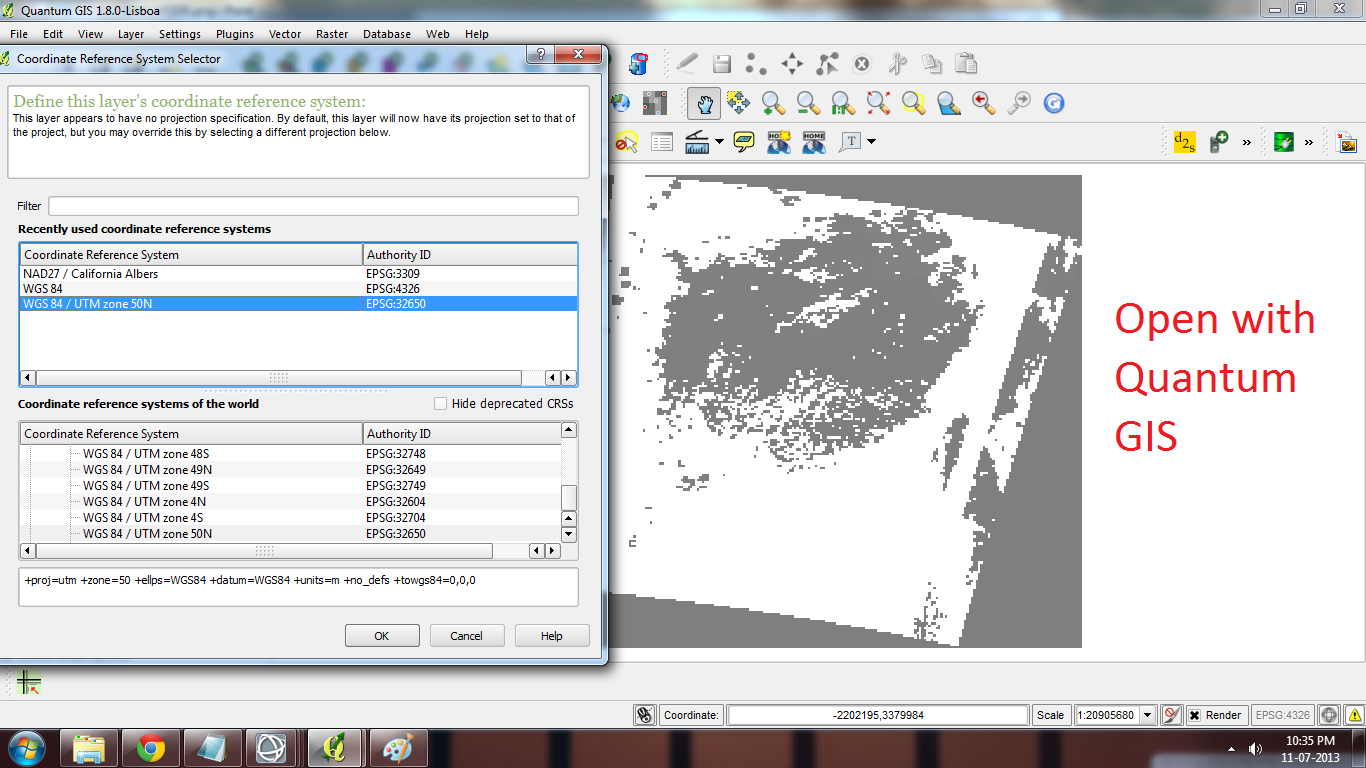Open the Database menu
Screen dimensions: 1366x768
tap(387, 34)
